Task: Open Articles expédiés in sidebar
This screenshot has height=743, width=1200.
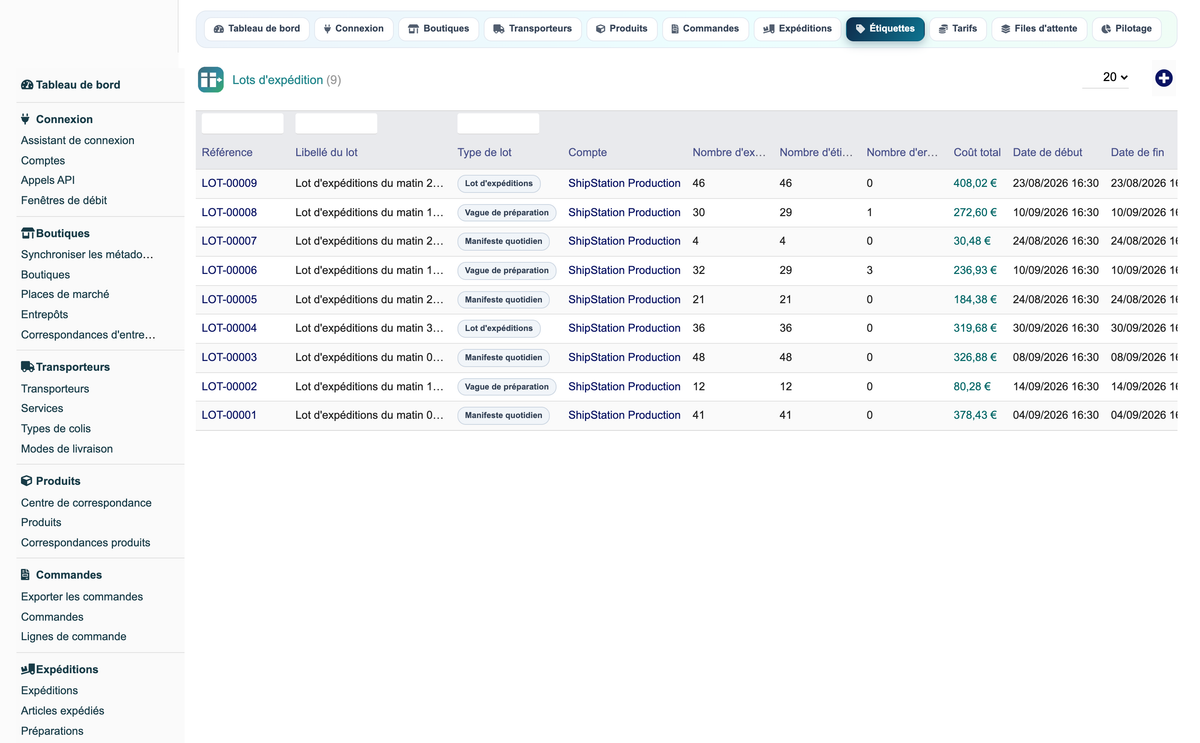Action: (63, 711)
